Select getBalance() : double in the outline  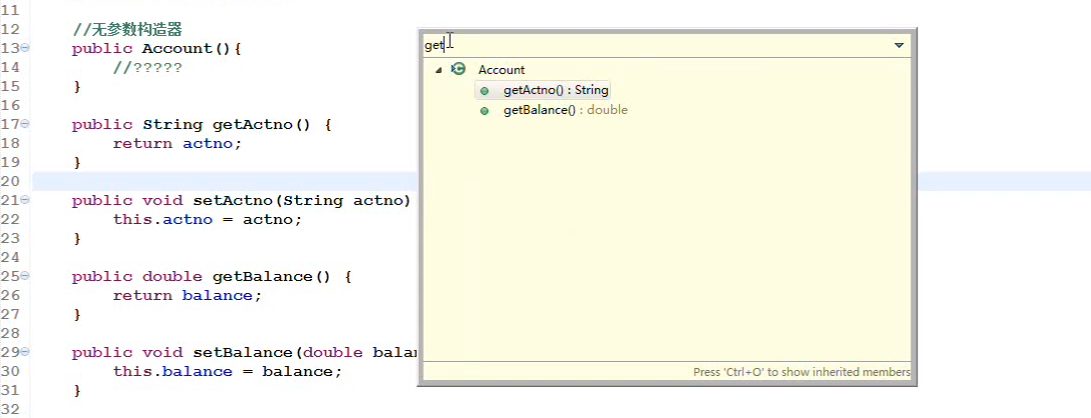tap(565, 110)
